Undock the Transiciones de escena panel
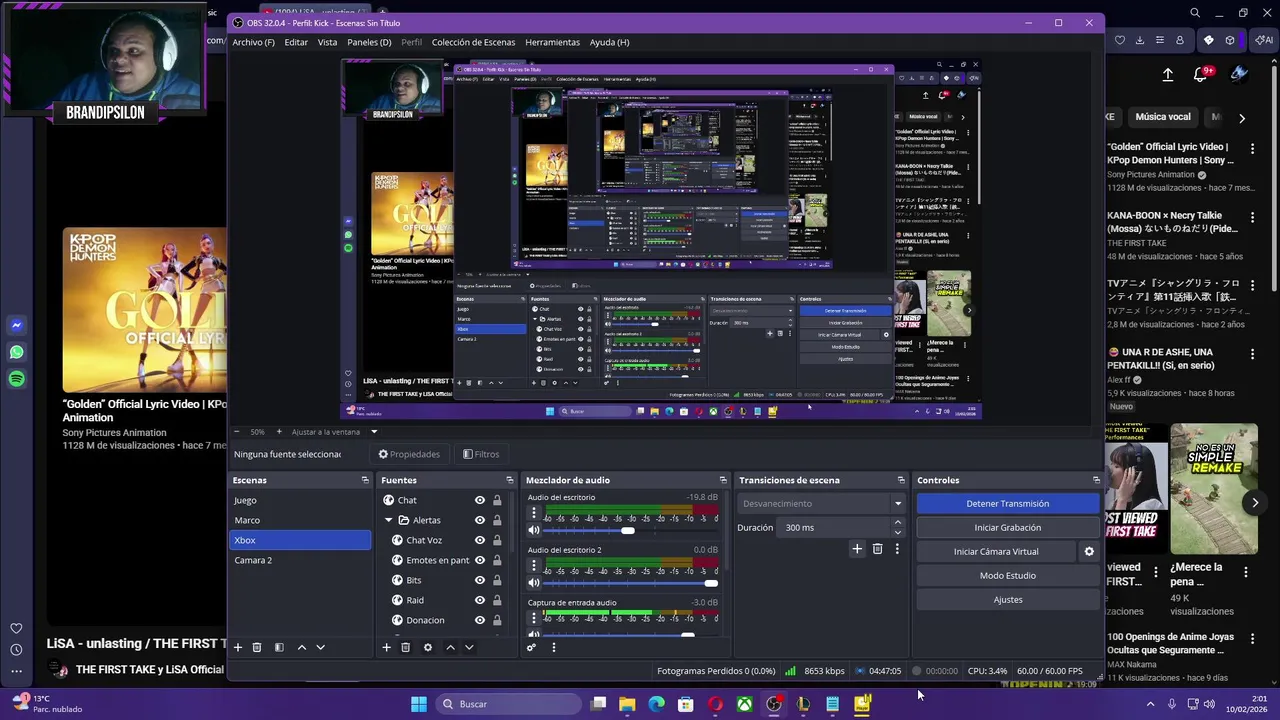Image resolution: width=1280 pixels, height=720 pixels. coord(901,480)
